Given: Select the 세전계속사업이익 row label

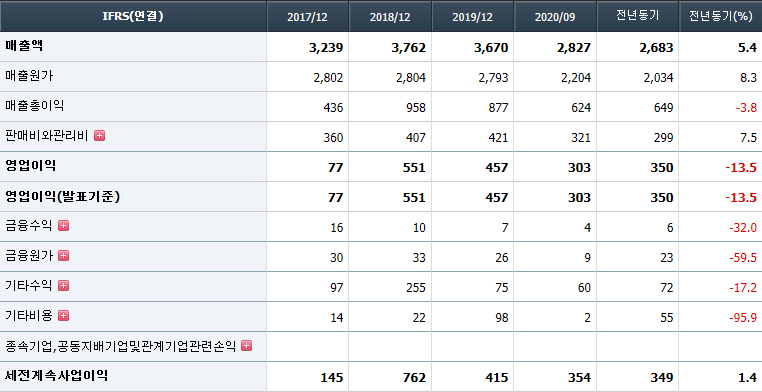Looking at the screenshot, I should (x=56, y=375).
